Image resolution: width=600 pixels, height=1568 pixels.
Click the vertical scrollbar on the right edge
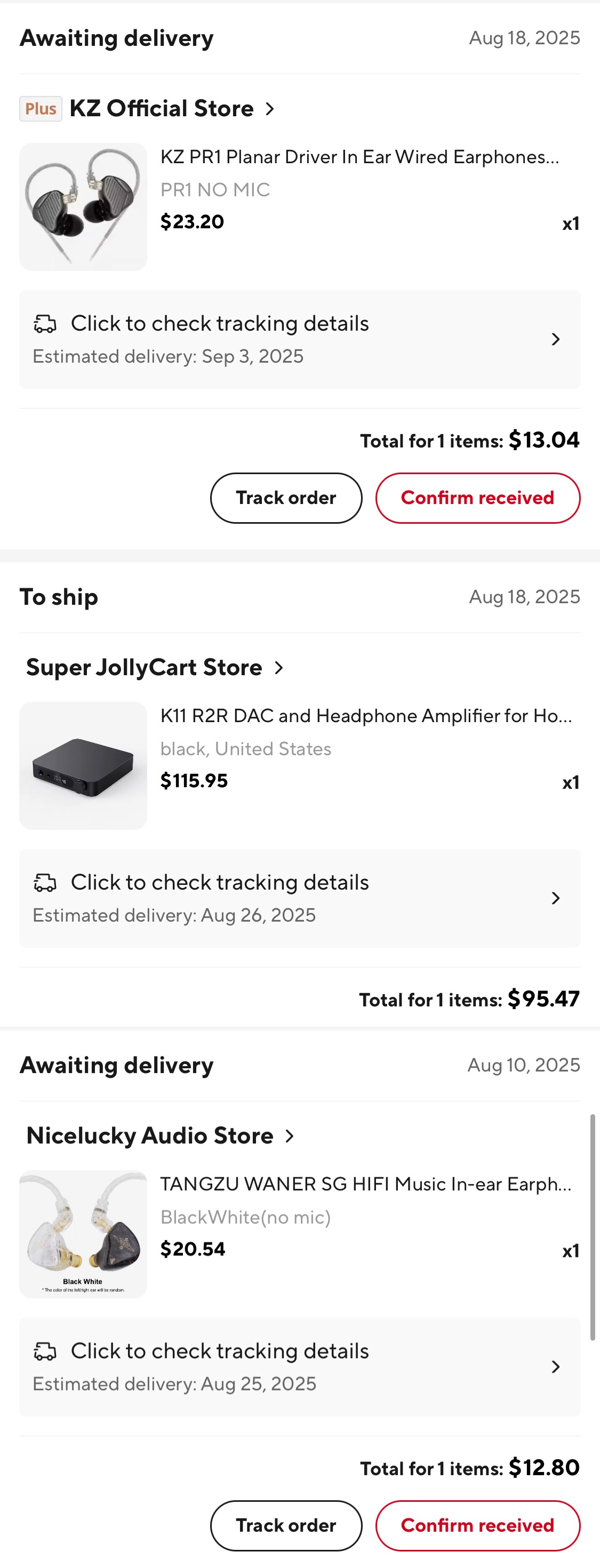click(592, 1227)
